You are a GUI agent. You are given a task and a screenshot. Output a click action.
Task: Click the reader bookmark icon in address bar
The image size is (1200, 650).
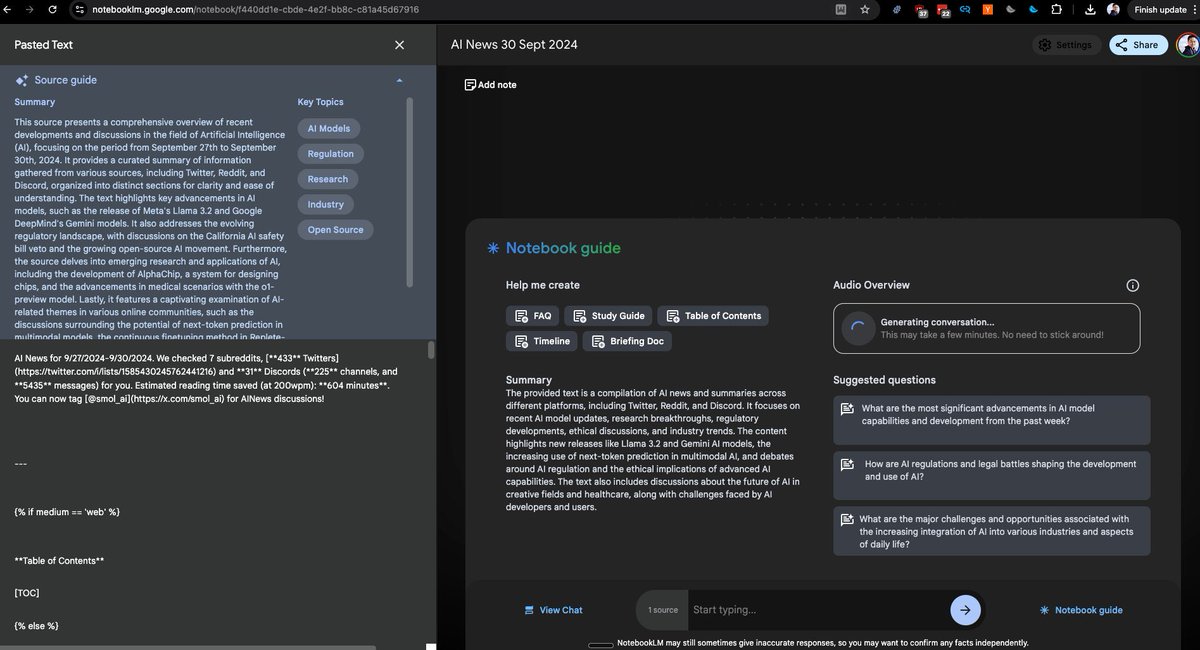coord(842,9)
